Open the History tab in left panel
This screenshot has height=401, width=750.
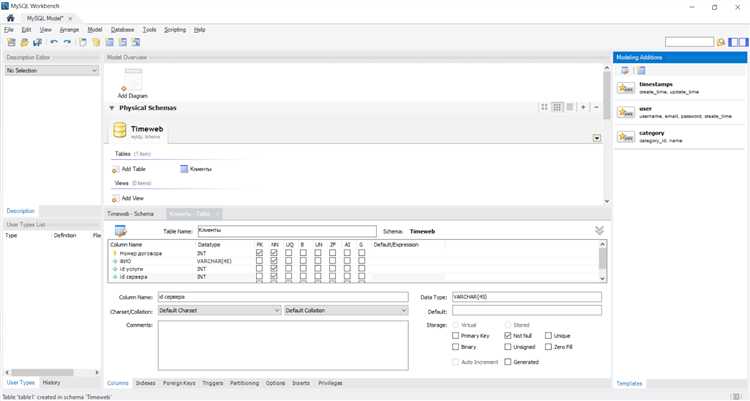(51, 383)
